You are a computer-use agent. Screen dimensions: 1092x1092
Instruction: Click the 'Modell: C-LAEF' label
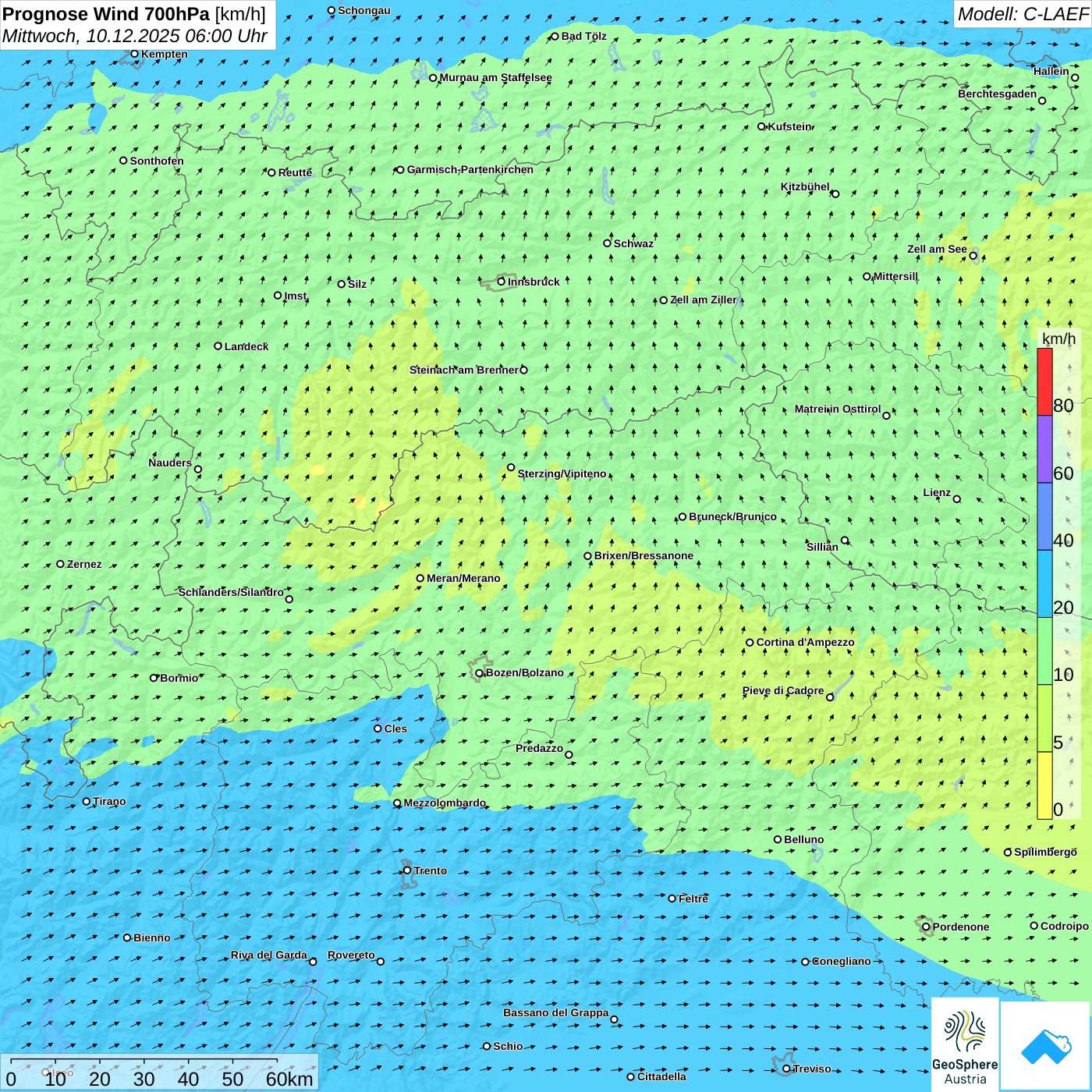point(1022,14)
